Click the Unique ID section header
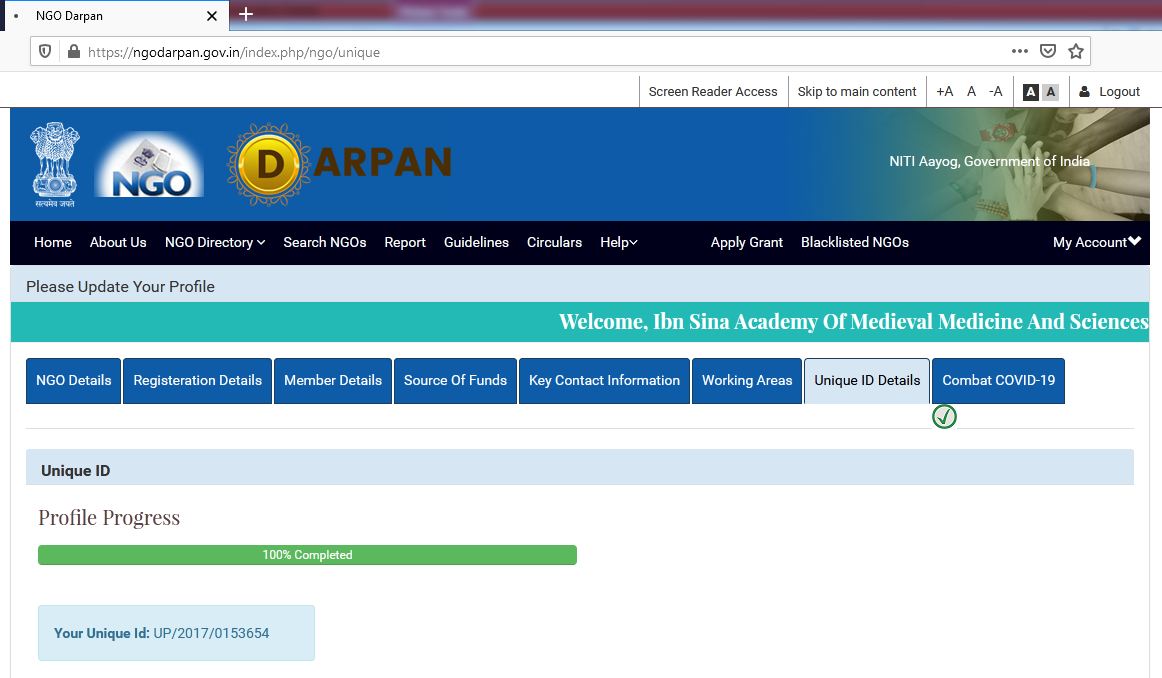1162x678 pixels. tap(580, 468)
